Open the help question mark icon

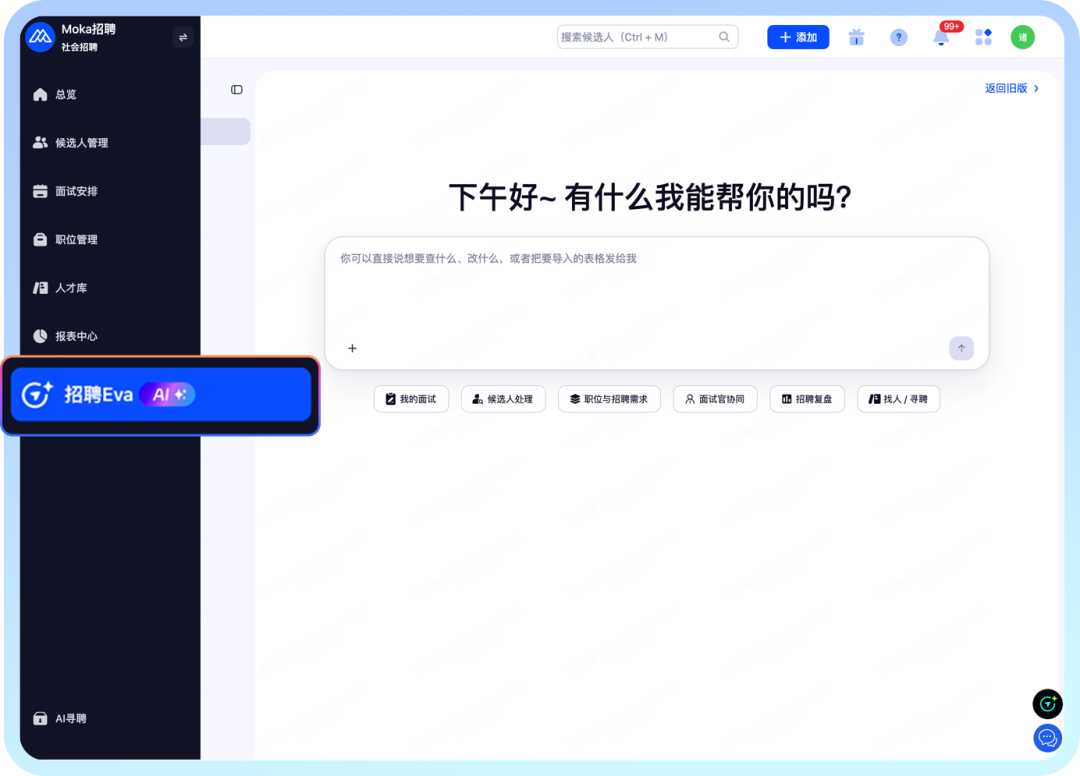(898, 37)
